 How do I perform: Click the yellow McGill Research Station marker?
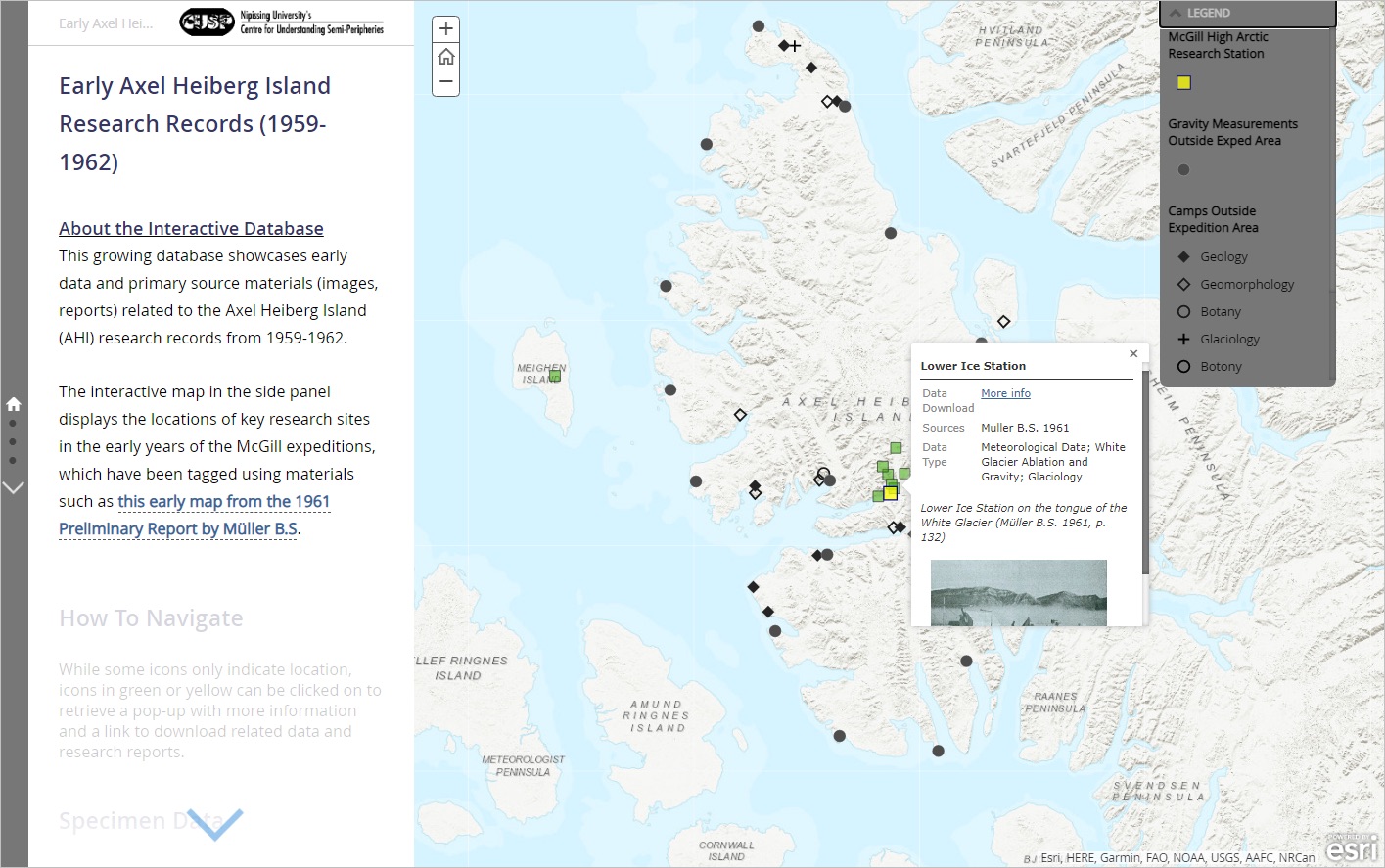(x=890, y=493)
